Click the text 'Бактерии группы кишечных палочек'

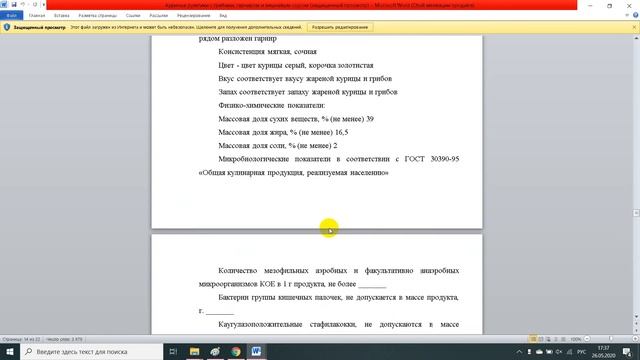click(x=280, y=298)
